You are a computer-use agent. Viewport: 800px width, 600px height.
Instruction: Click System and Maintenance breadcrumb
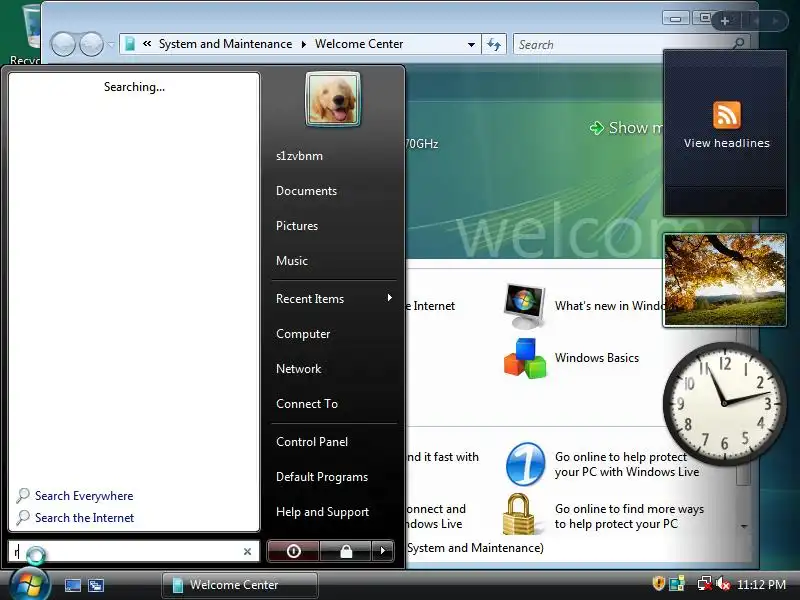(226, 44)
